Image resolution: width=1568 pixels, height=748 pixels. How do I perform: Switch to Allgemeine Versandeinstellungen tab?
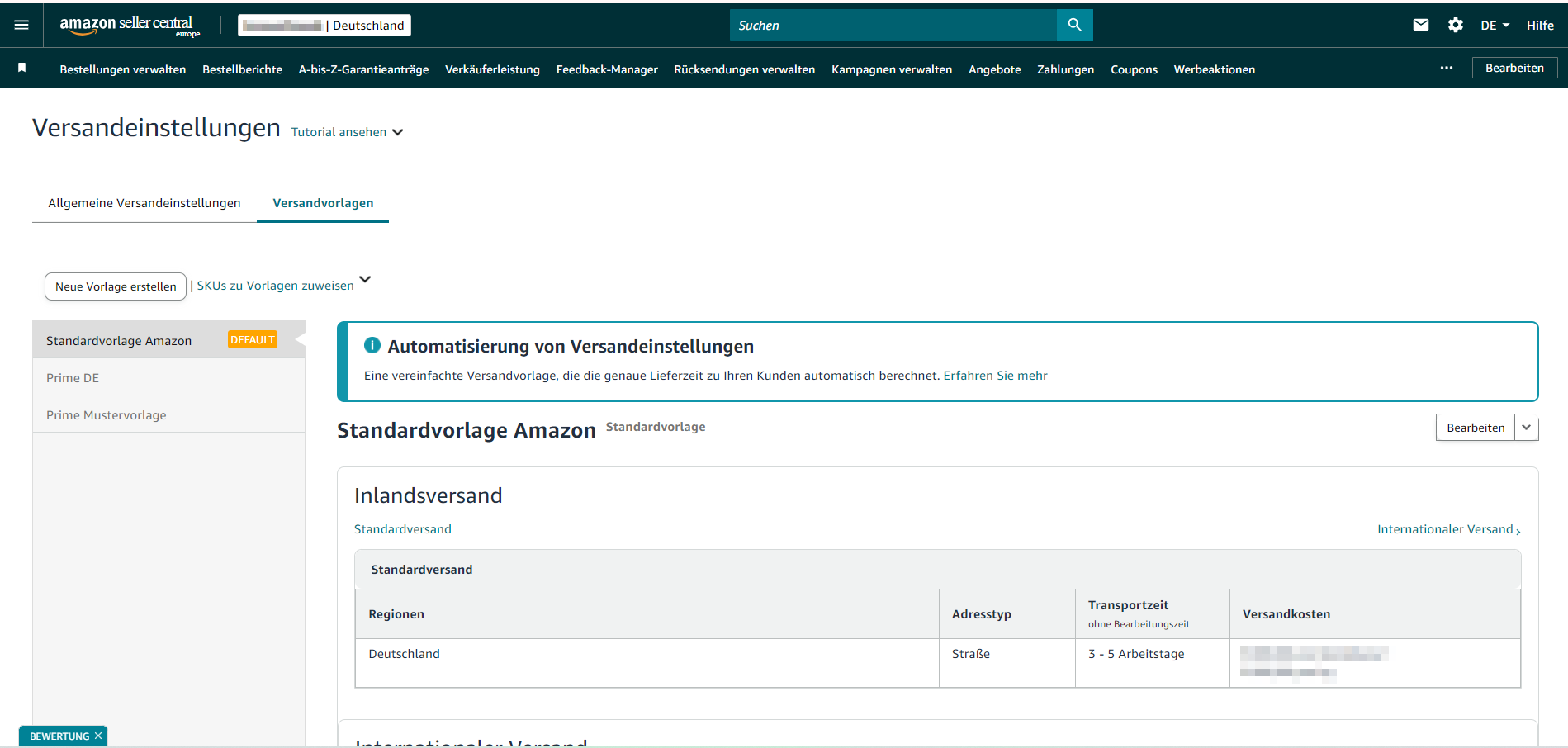[144, 203]
